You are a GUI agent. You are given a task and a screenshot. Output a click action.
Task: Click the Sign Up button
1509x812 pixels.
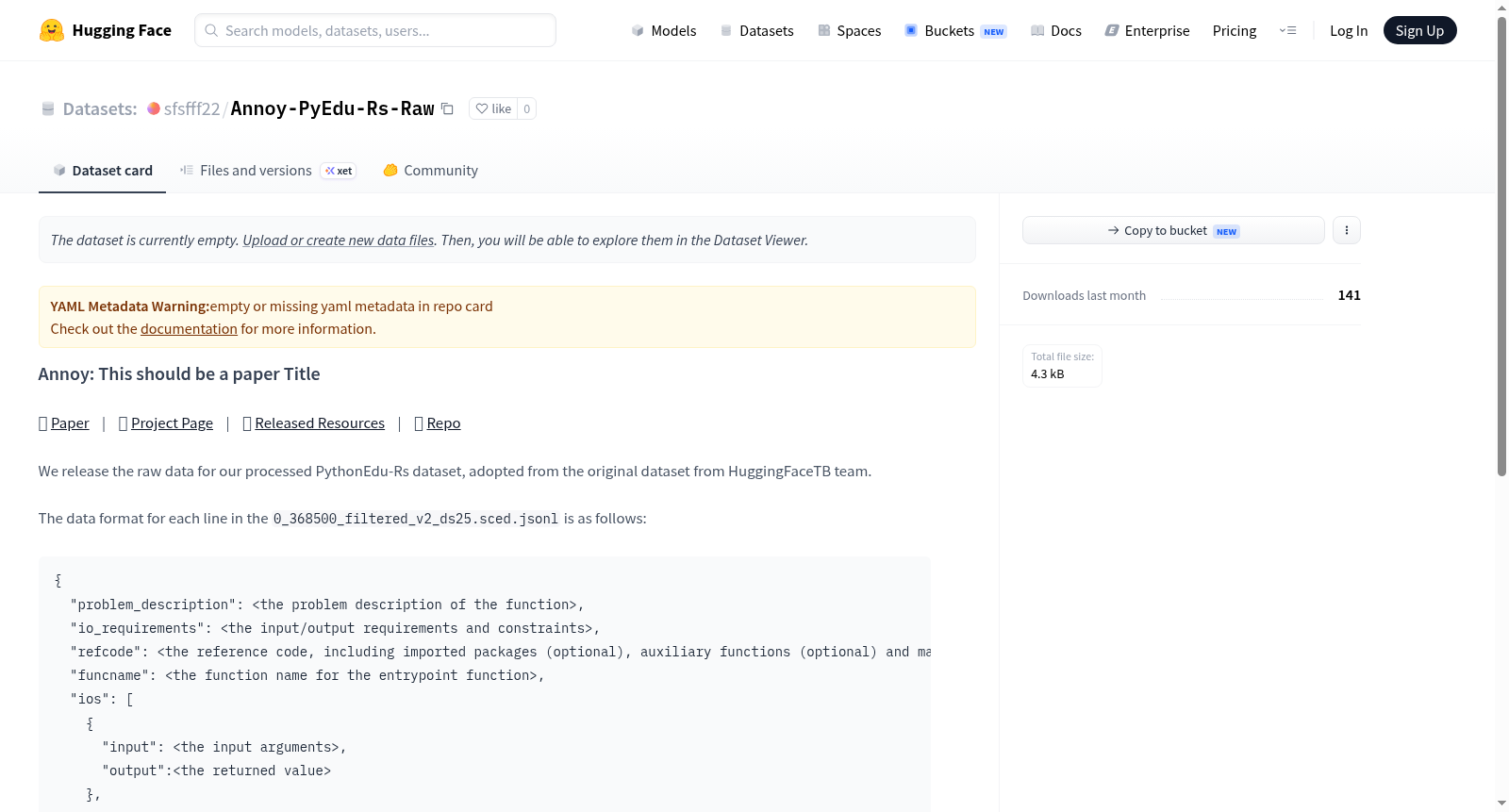(1420, 30)
